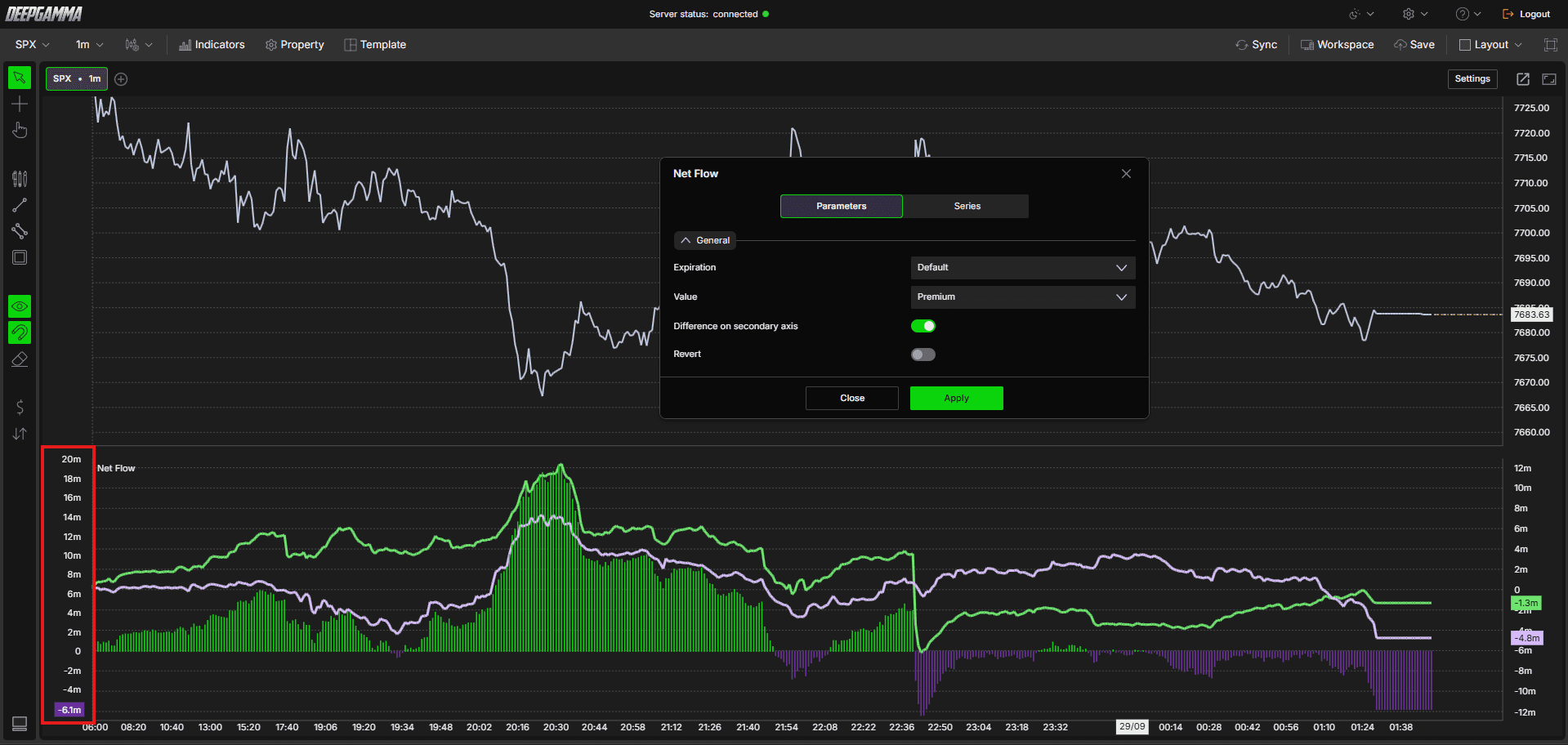Collapse the General section
The height and width of the screenshot is (745, 1568).
click(705, 241)
